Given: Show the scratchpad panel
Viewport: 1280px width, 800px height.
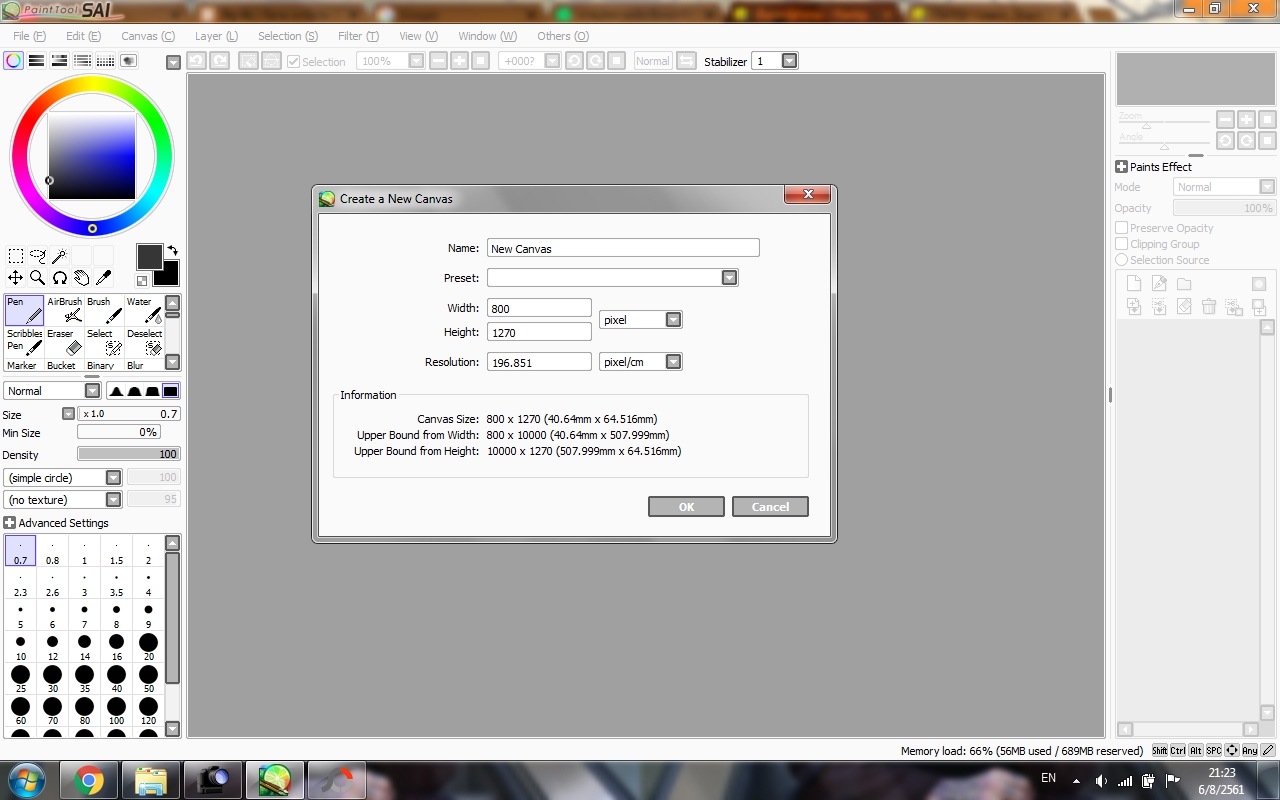Looking at the screenshot, I should pos(129,61).
